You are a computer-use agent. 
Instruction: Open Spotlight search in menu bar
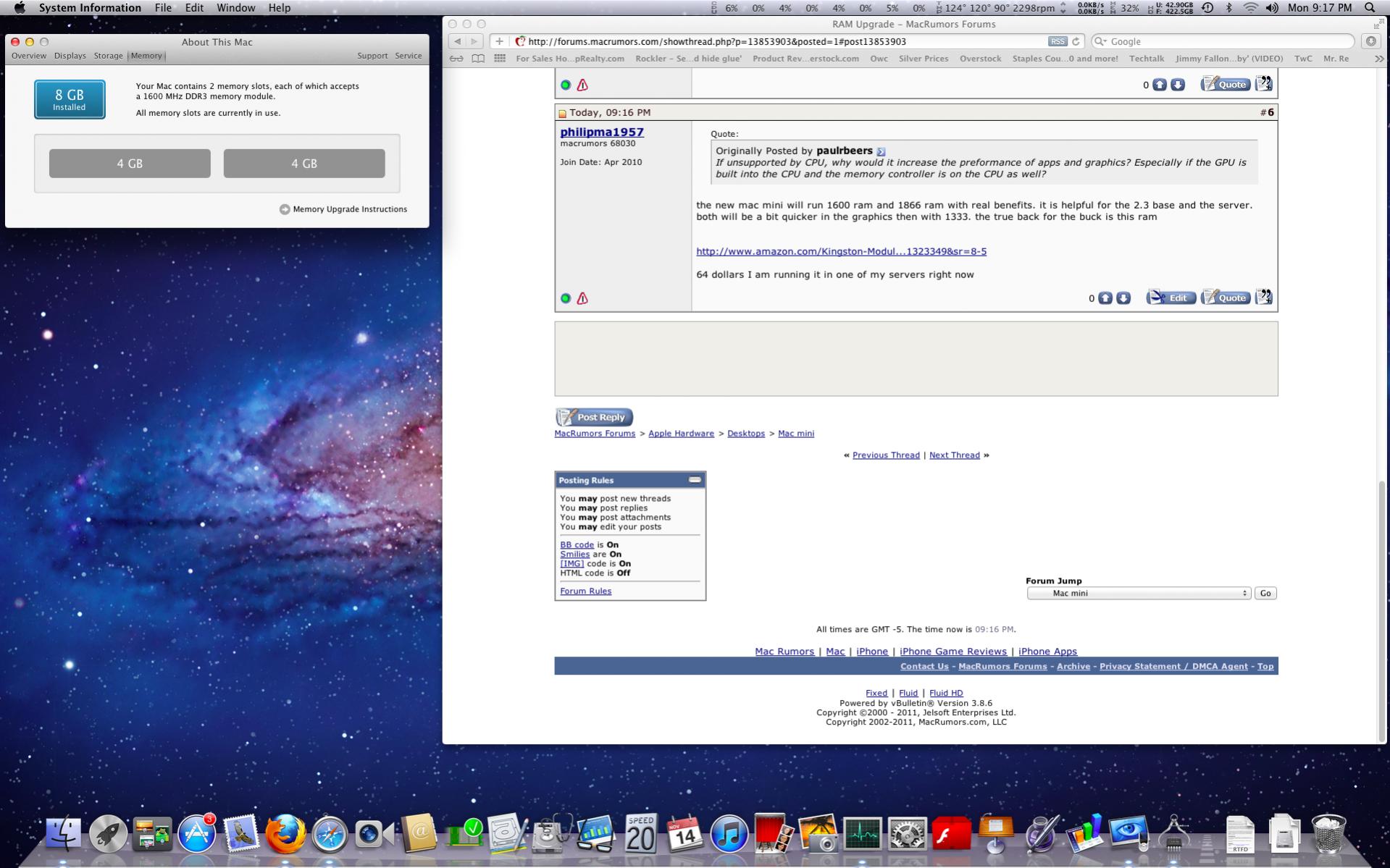click(x=1370, y=8)
